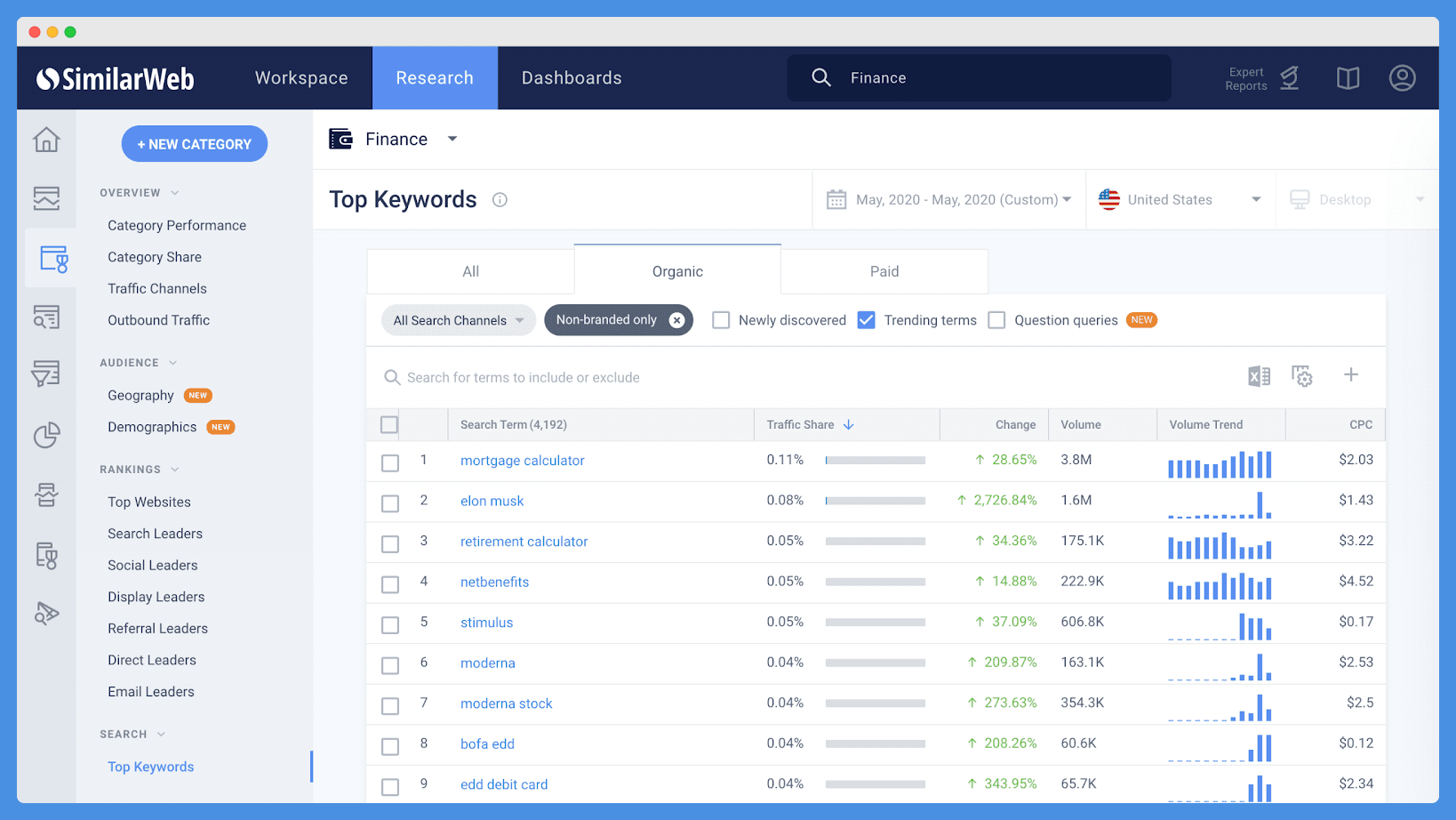1456x820 pixels.
Task: Enable the Question queries checkbox
Action: coord(996,320)
